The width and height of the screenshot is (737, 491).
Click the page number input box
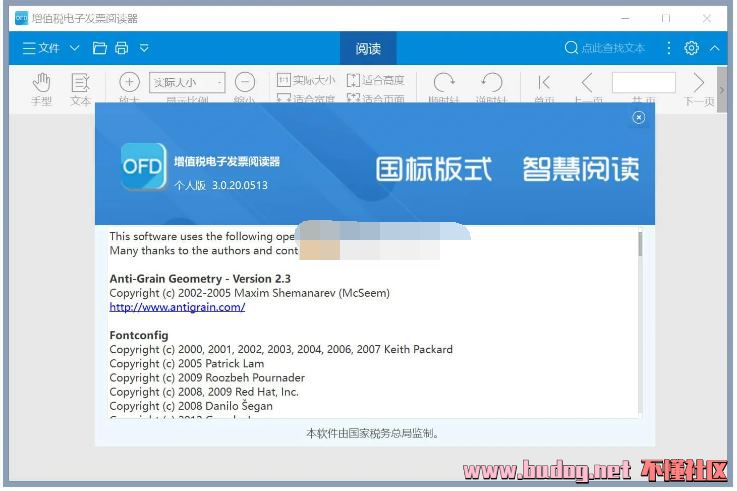coord(643,82)
